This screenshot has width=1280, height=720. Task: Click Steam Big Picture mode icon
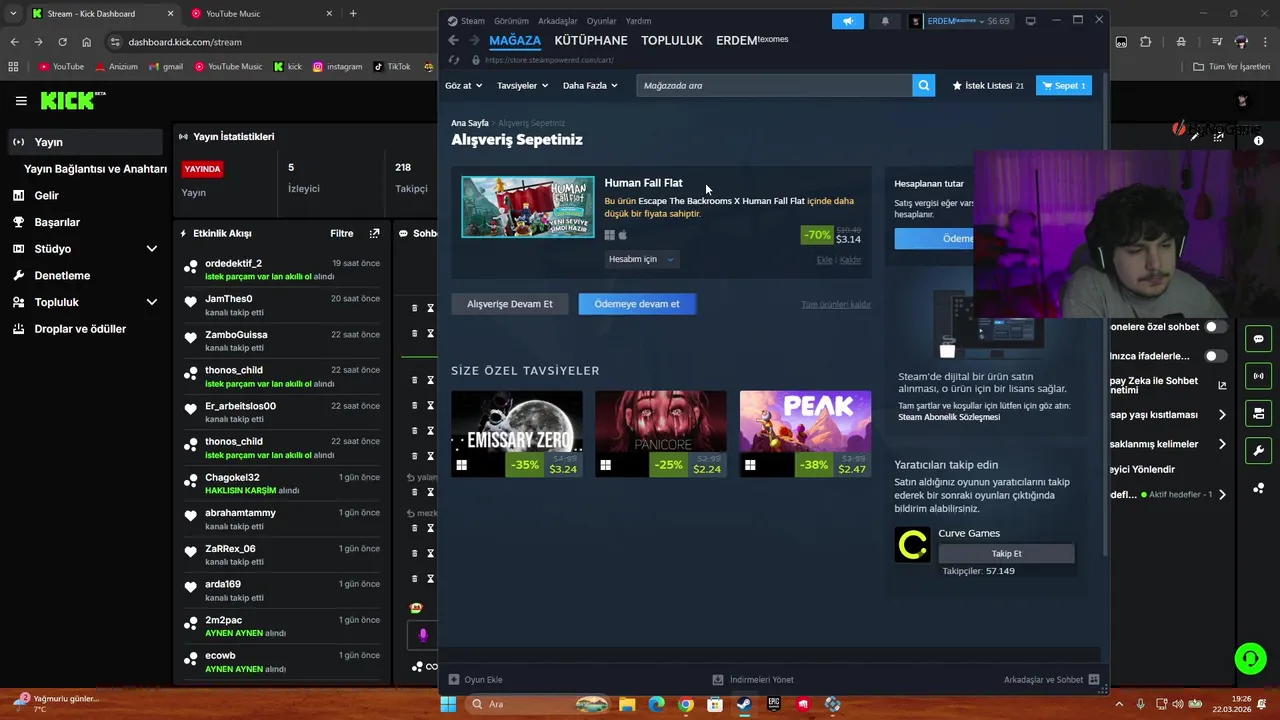(x=1030, y=21)
